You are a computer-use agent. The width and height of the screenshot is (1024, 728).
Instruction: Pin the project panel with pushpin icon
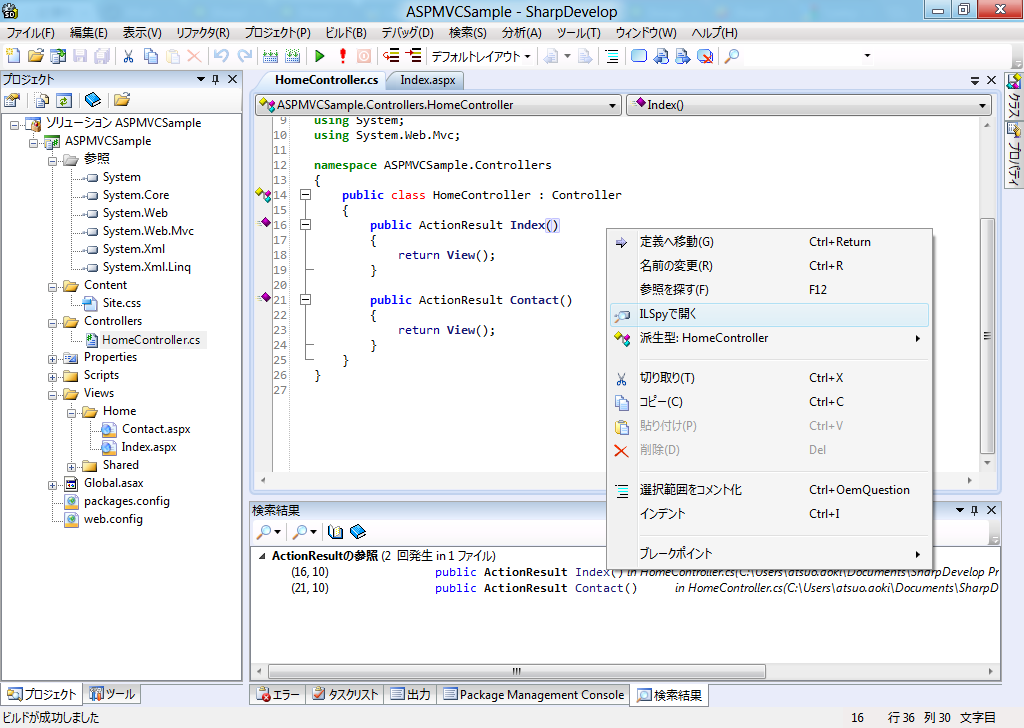tap(216, 79)
